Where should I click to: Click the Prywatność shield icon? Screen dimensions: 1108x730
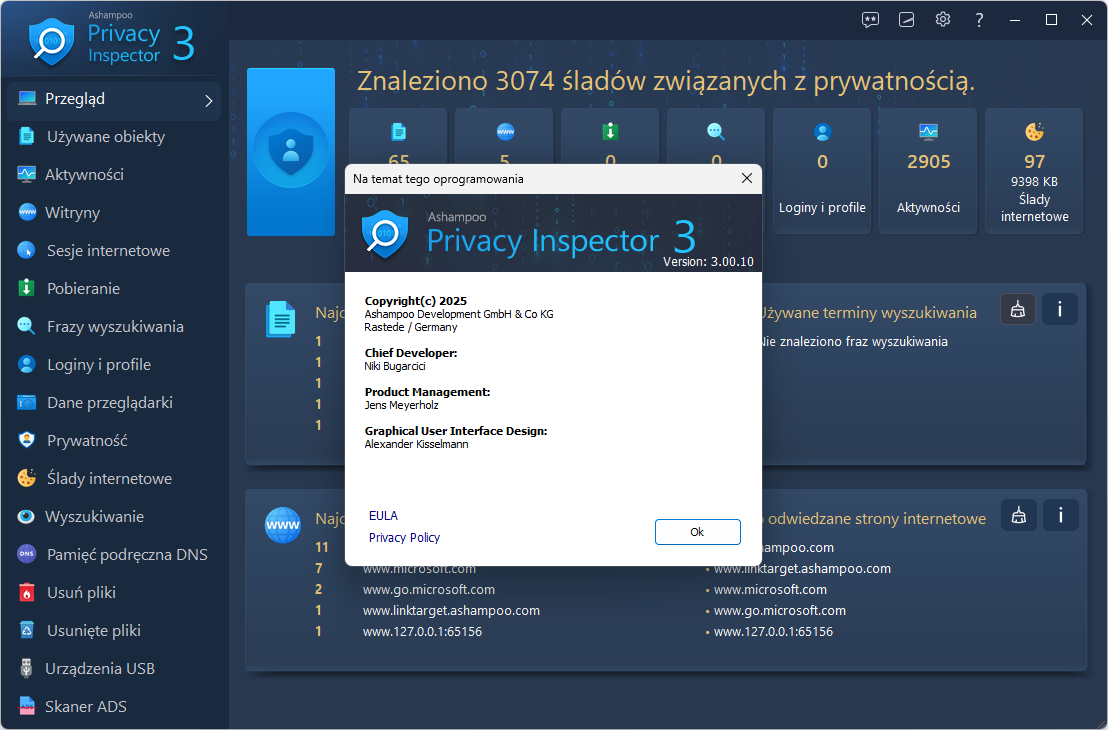tap(26, 440)
